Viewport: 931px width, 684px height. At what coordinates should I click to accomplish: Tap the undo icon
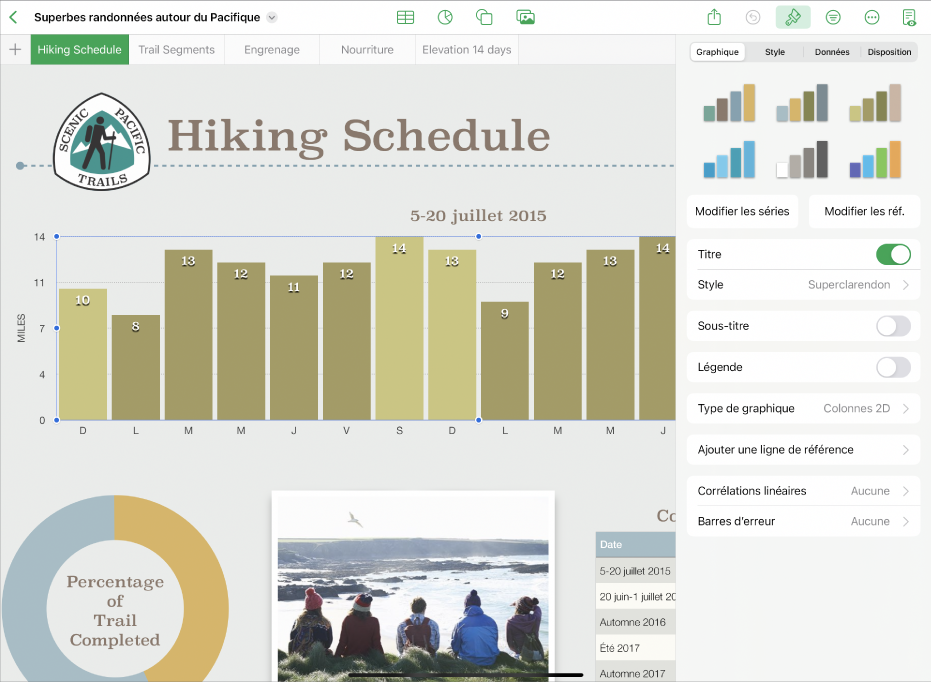click(753, 17)
